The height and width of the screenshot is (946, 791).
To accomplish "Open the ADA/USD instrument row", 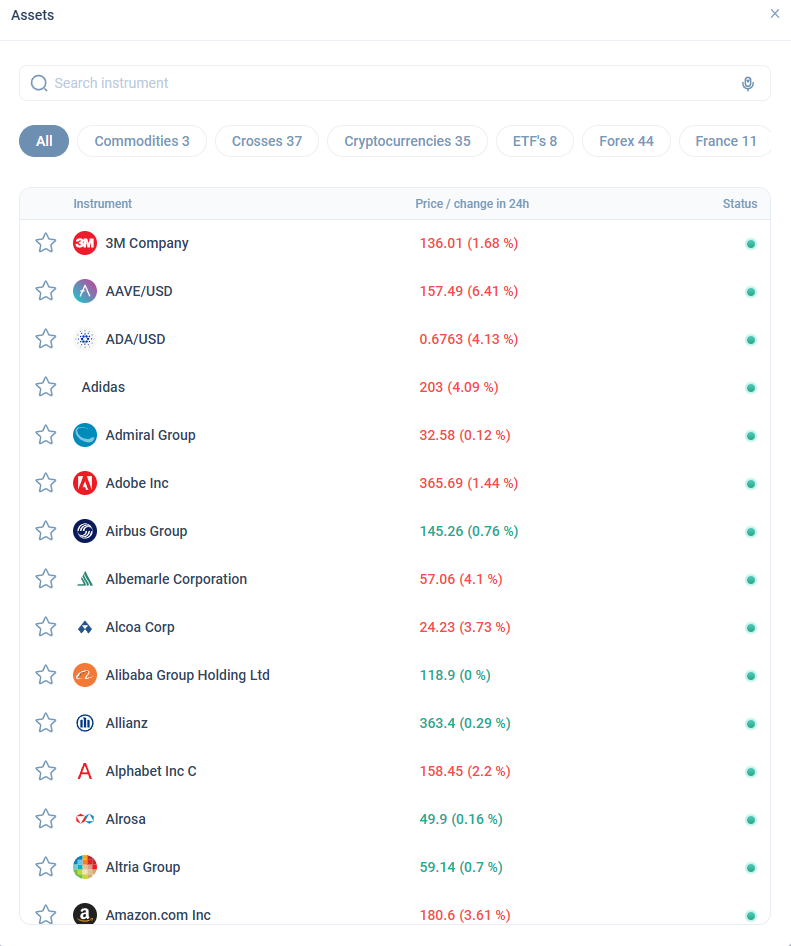I will click(136, 339).
